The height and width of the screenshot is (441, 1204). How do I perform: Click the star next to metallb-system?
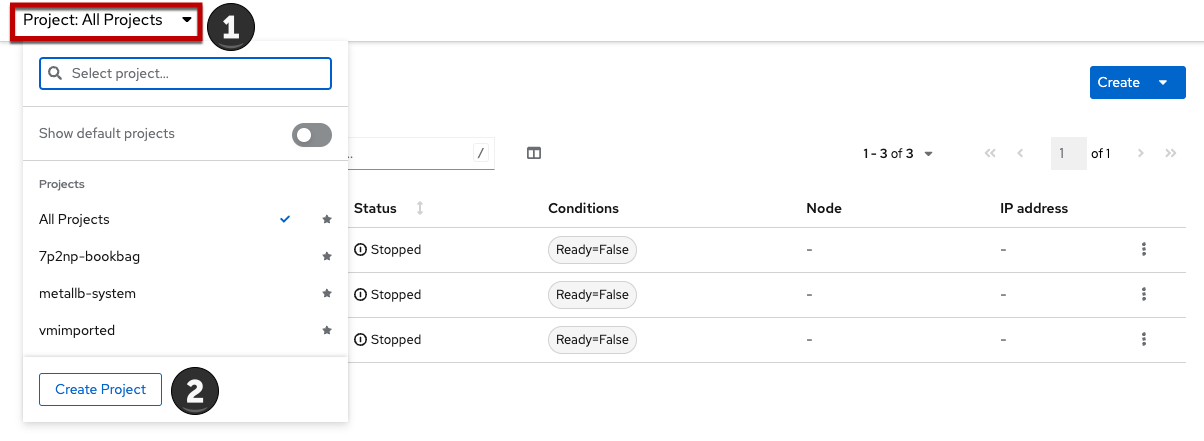pyautogui.click(x=327, y=294)
